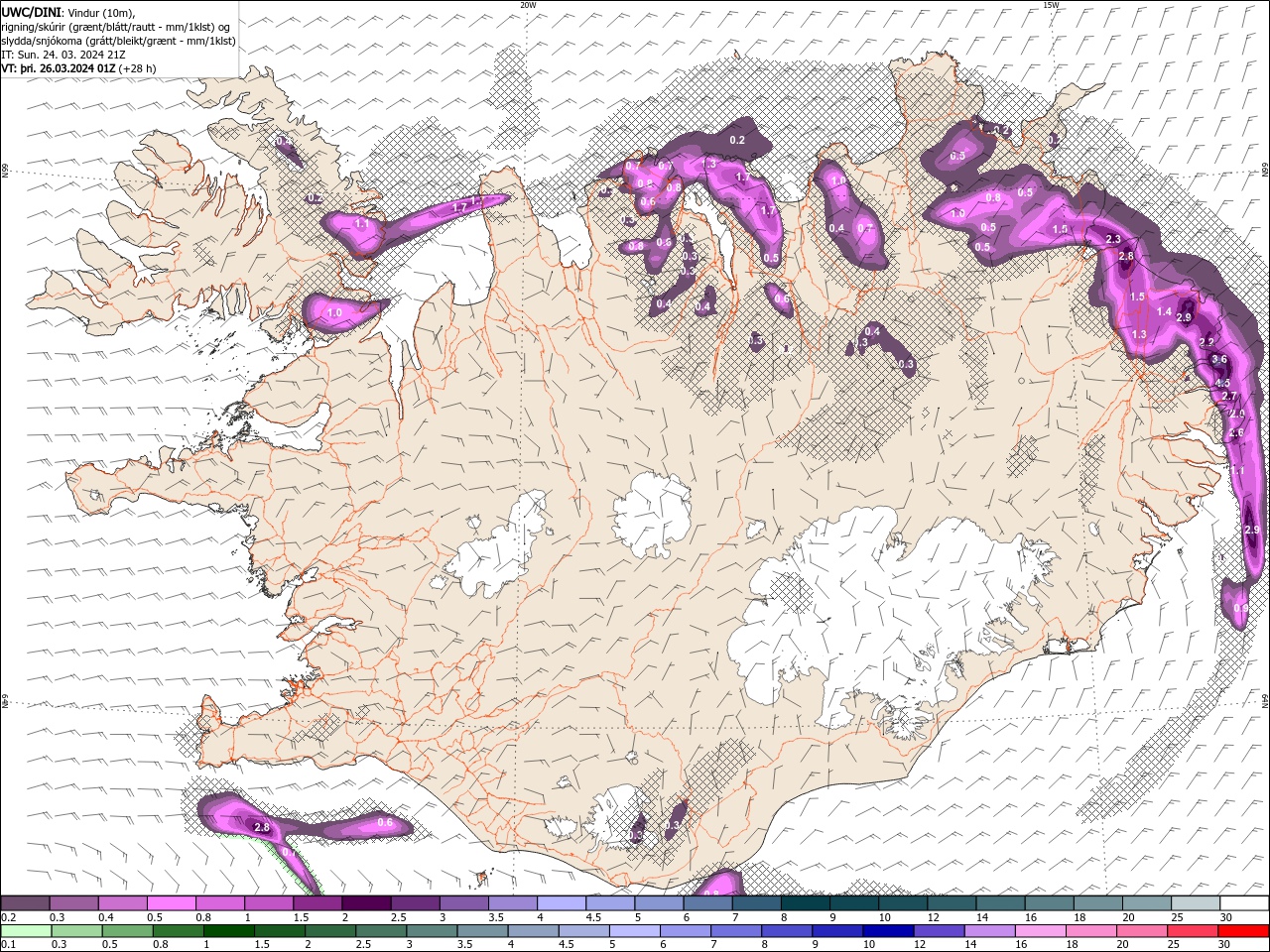Image resolution: width=1270 pixels, height=952 pixels.
Task: Click the "slydda/snjókoma" legend description line
Action: click(x=119, y=41)
